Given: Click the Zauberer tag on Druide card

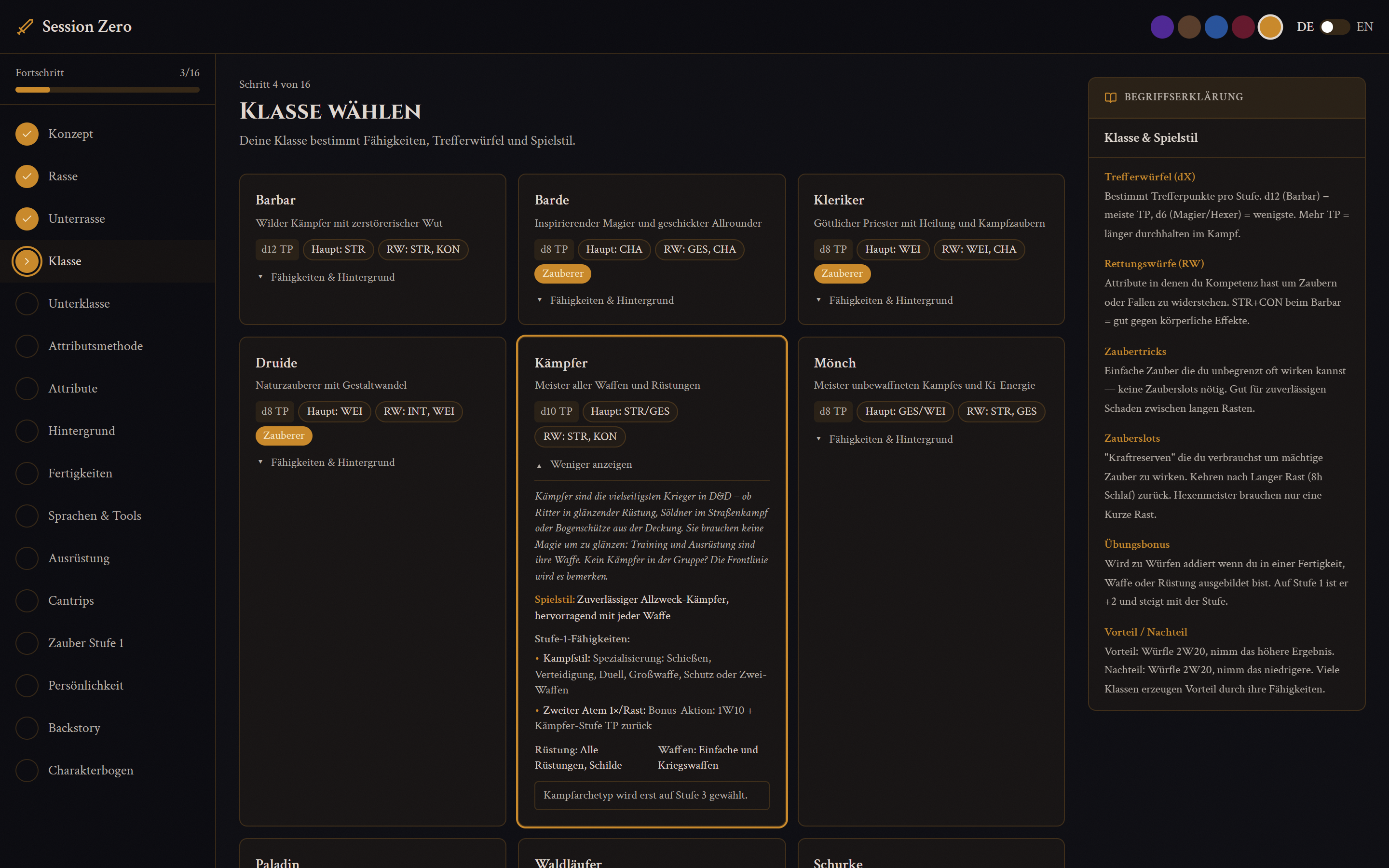Looking at the screenshot, I should 284,436.
